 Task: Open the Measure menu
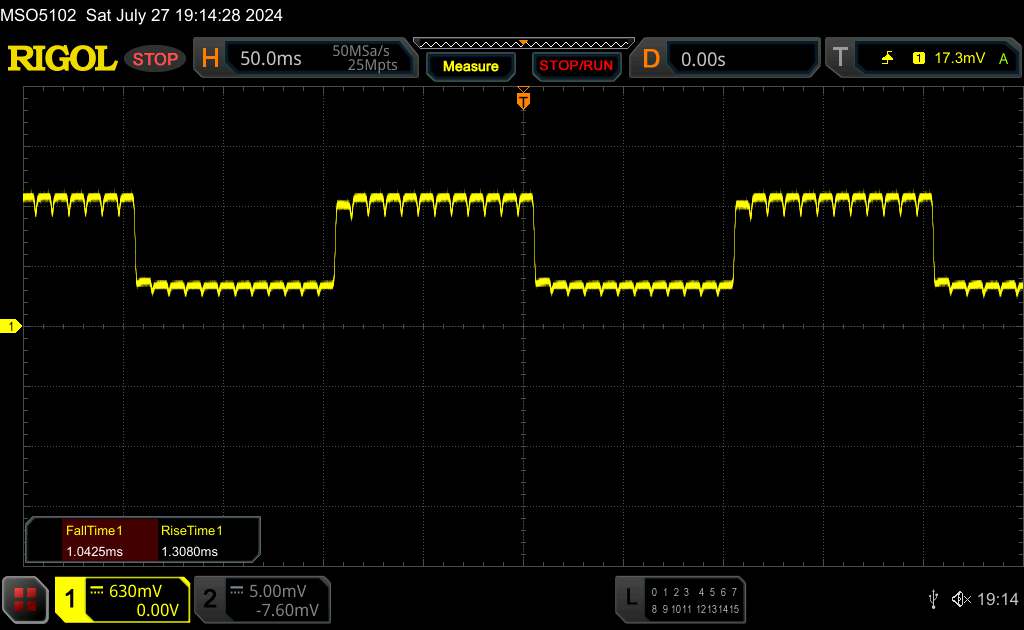[x=471, y=66]
